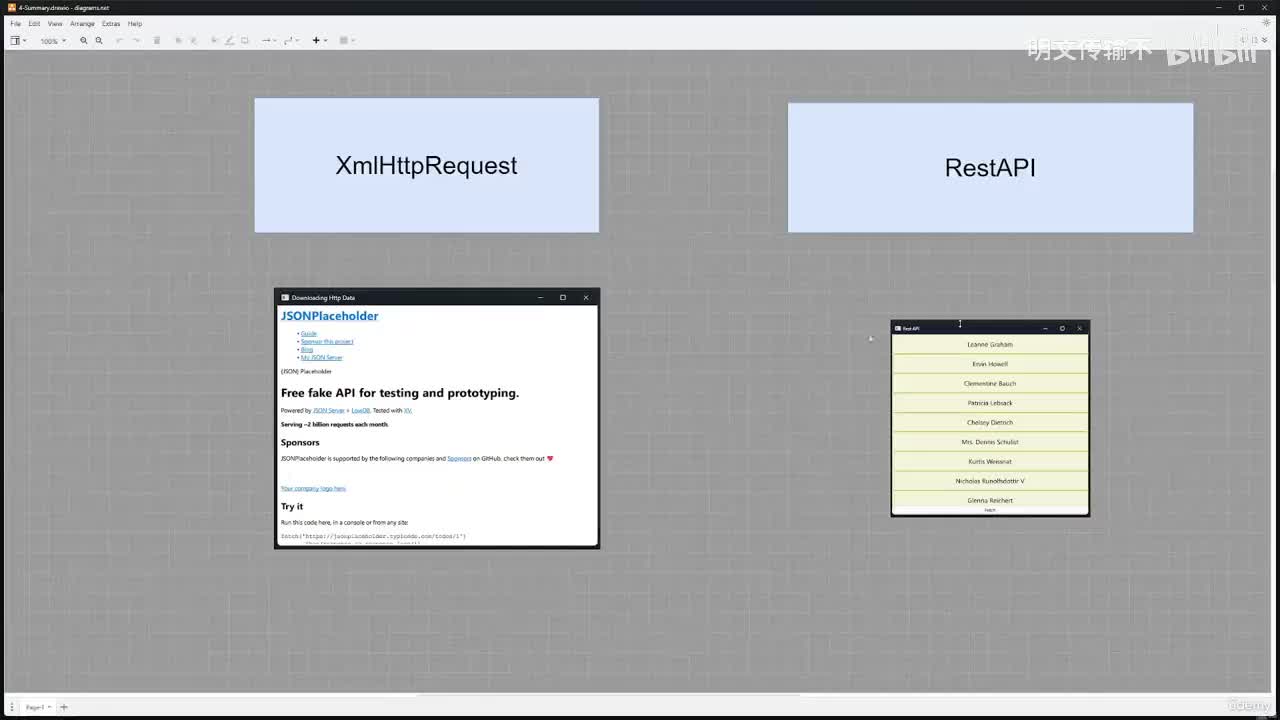This screenshot has height=720, width=1280.
Task: Click the Zoom Out magnifier icon
Action: pos(99,41)
